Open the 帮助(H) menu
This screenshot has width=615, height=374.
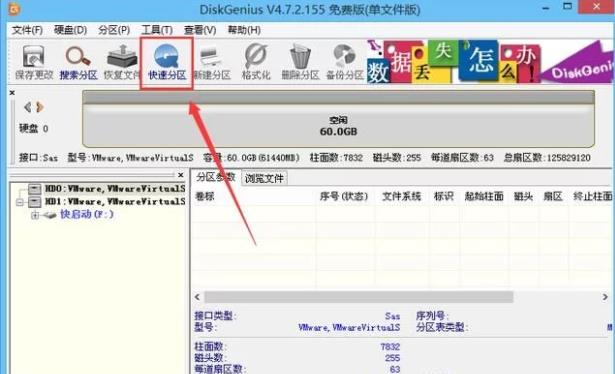click(244, 30)
